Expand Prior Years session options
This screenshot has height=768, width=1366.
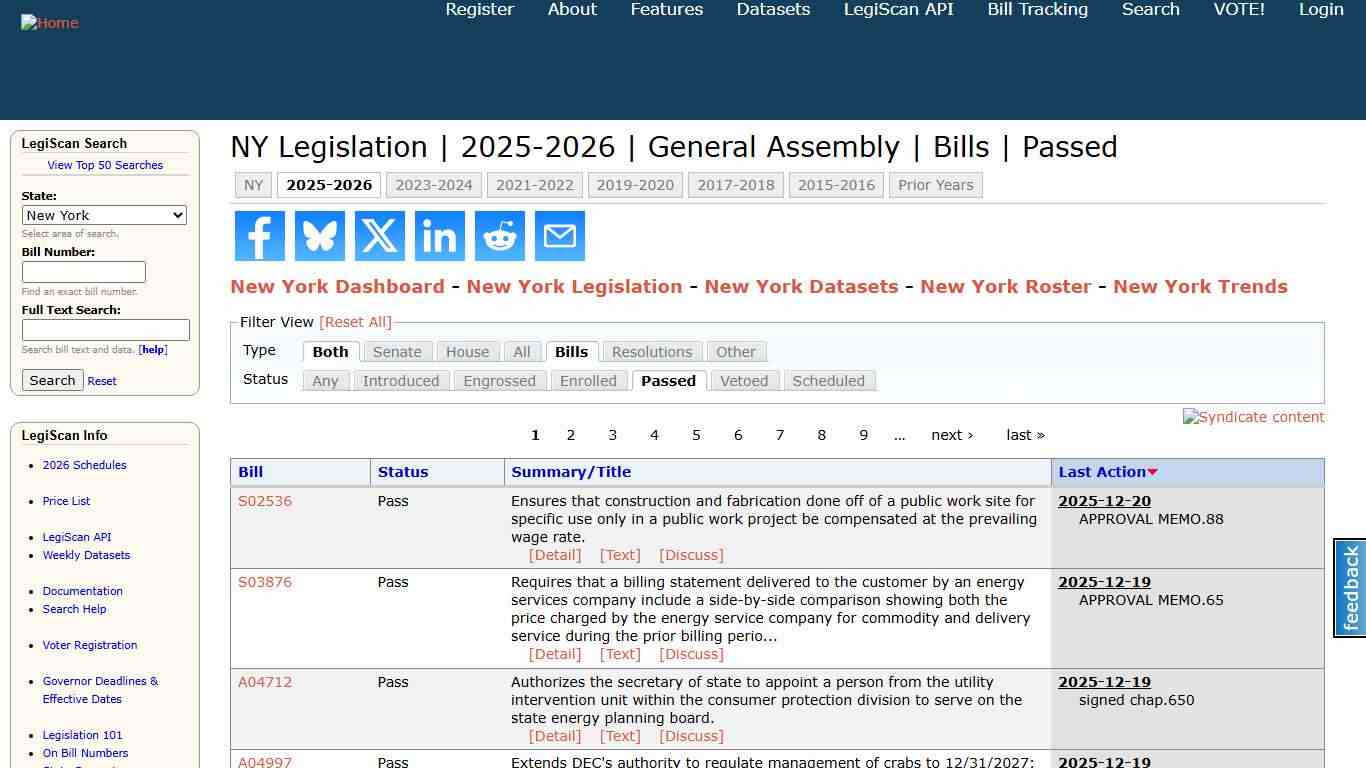coord(935,184)
